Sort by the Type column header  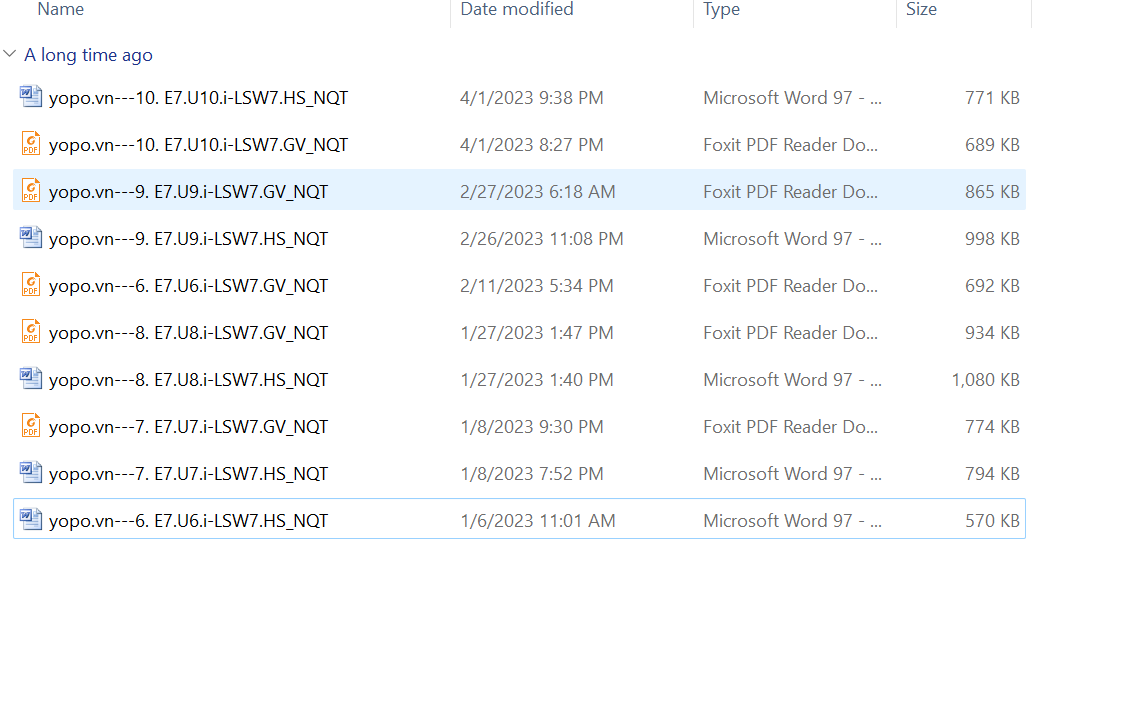(x=721, y=10)
